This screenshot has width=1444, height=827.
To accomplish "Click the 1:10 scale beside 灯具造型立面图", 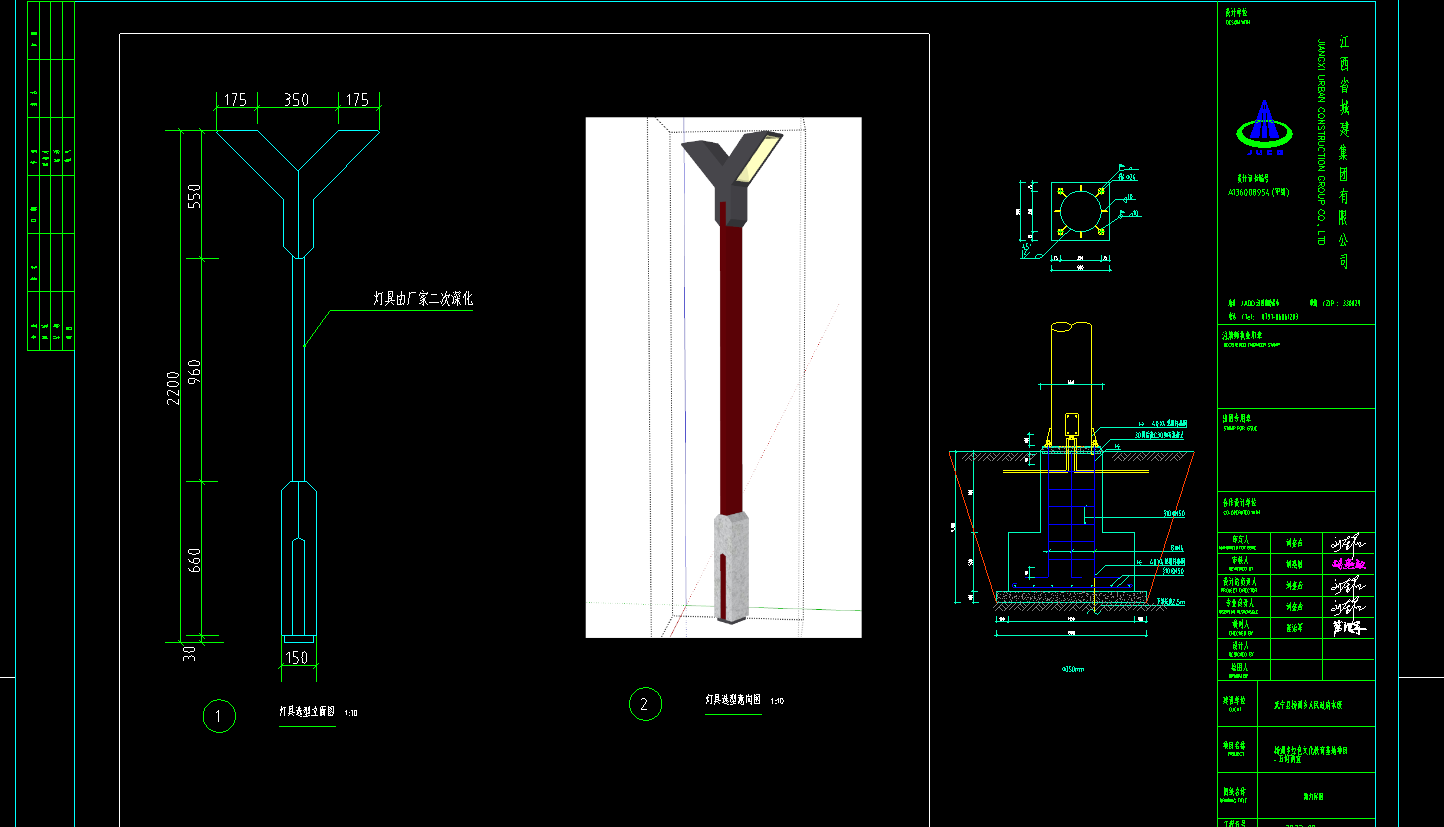I will pyautogui.click(x=351, y=714).
